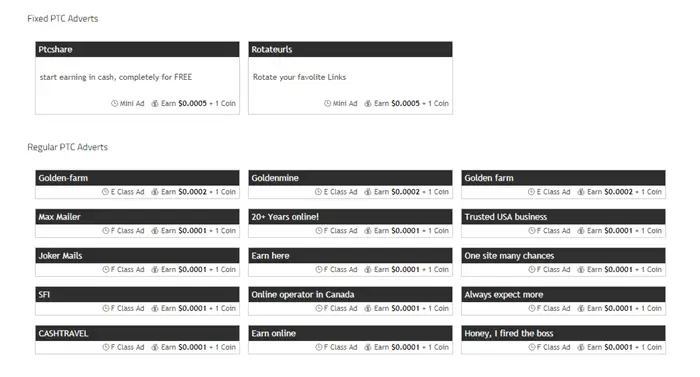Click the clock icon under One site many chances

click(x=532, y=269)
